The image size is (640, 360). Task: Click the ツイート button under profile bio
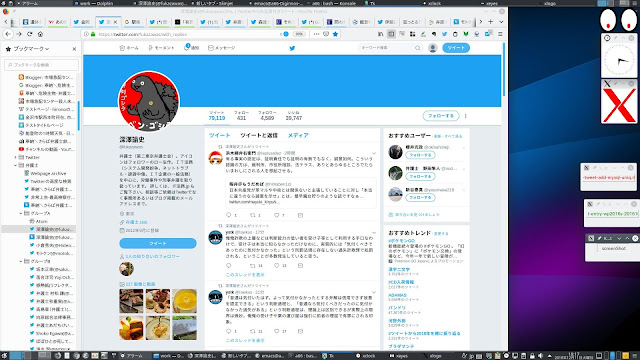(158, 243)
